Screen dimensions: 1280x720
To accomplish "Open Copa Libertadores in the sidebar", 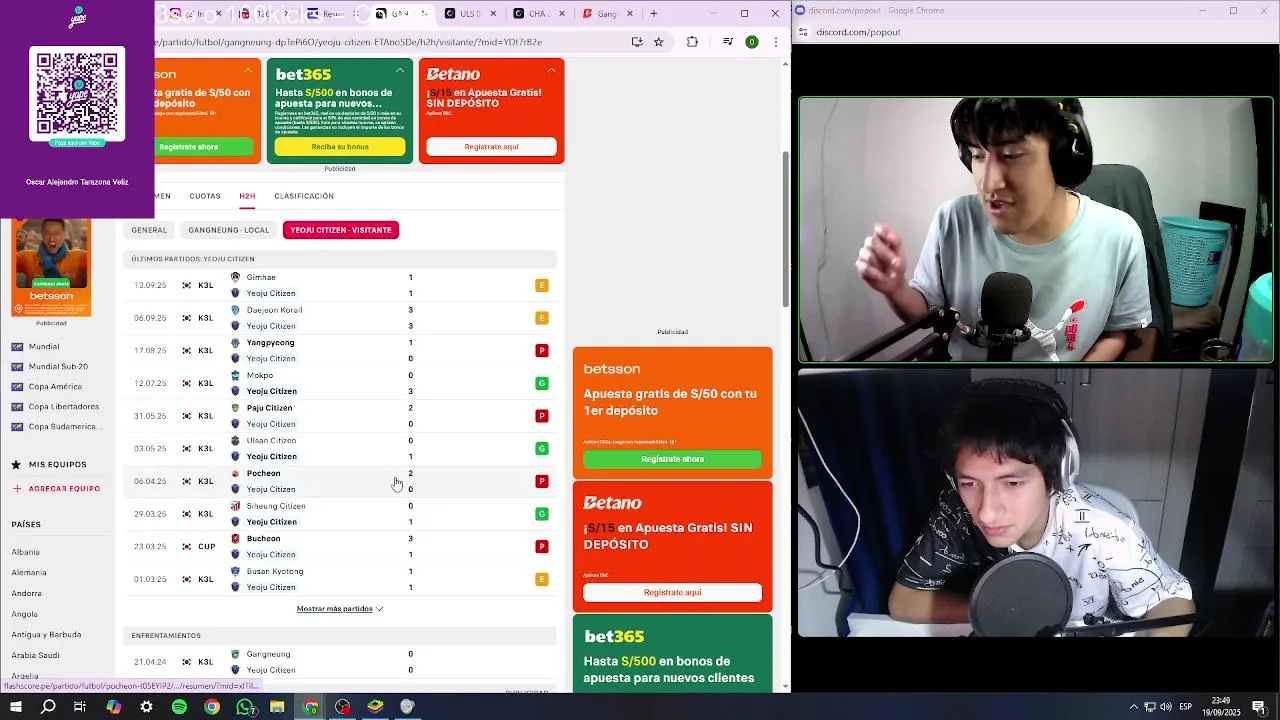I will (x=64, y=407).
